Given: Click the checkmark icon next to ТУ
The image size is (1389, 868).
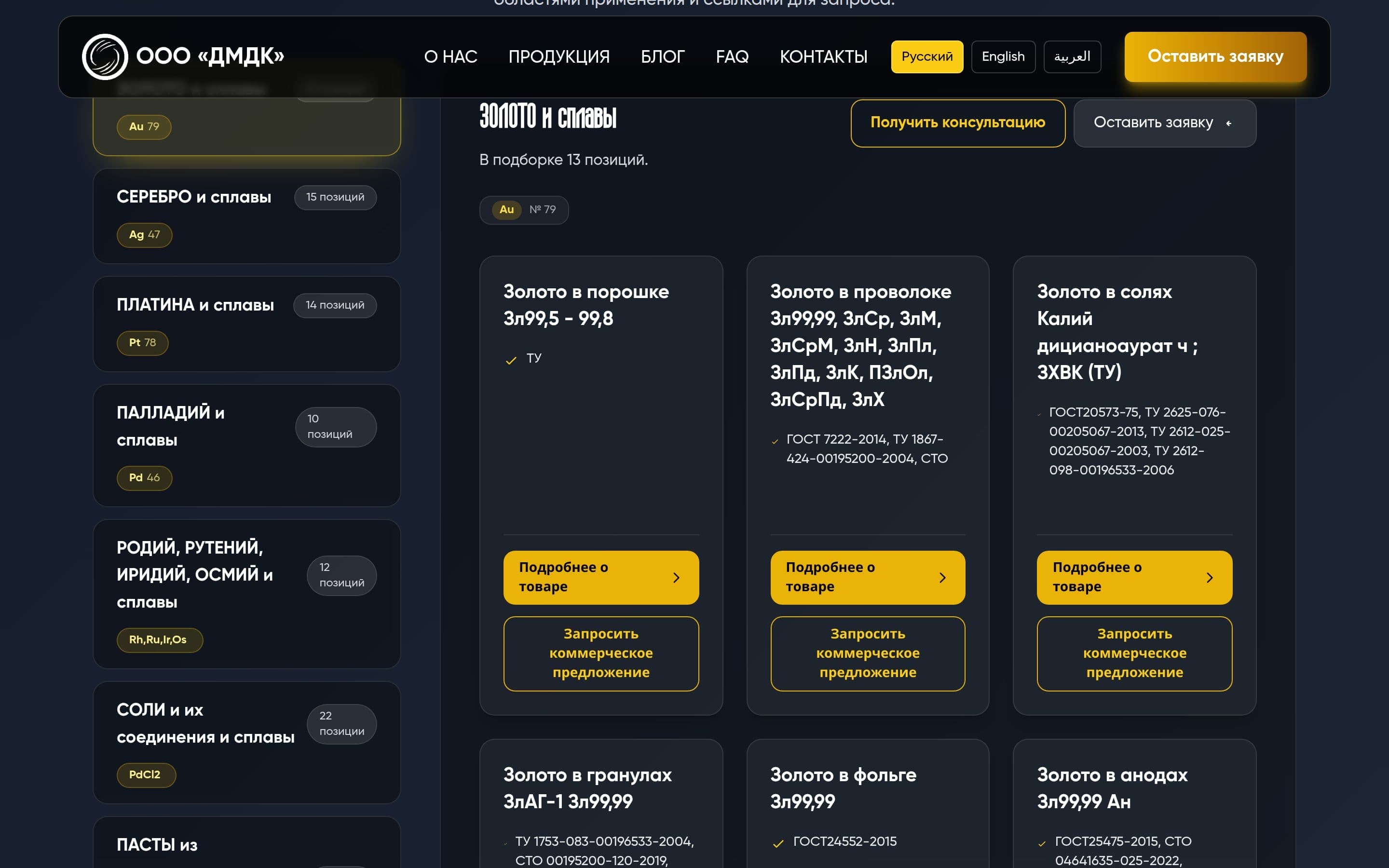Looking at the screenshot, I should point(510,361).
